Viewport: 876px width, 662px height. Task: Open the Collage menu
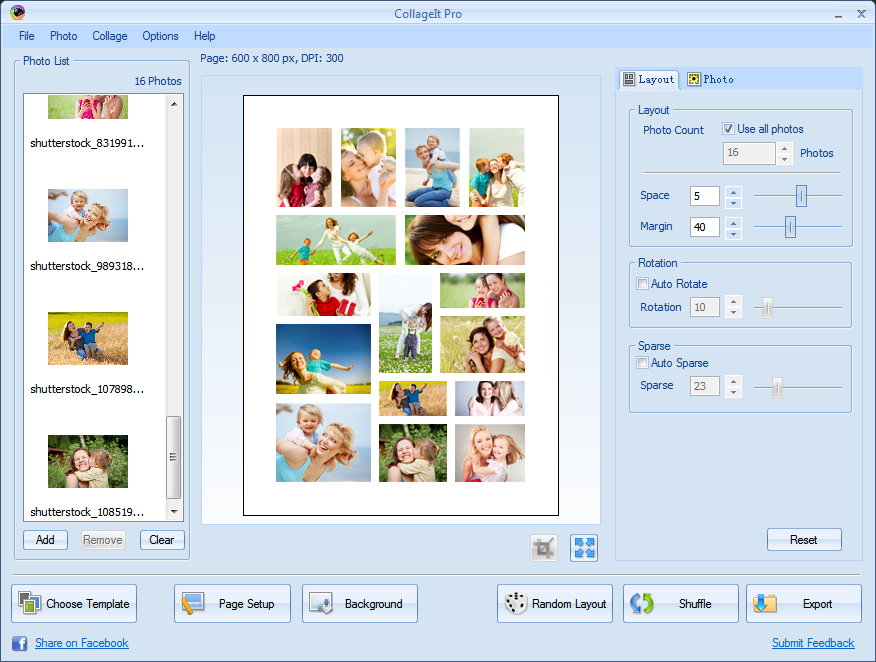coord(110,36)
